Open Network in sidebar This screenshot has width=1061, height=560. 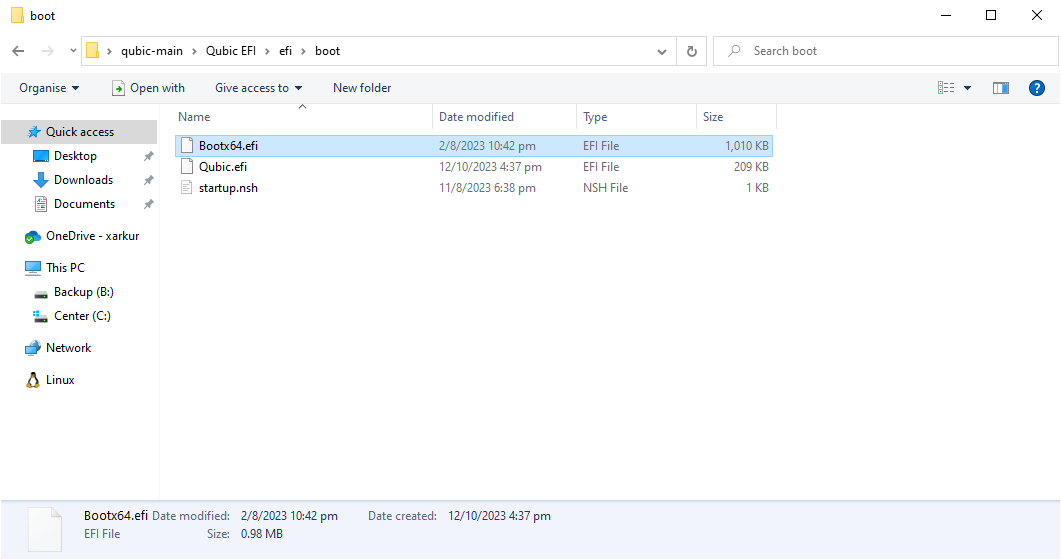click(x=68, y=348)
